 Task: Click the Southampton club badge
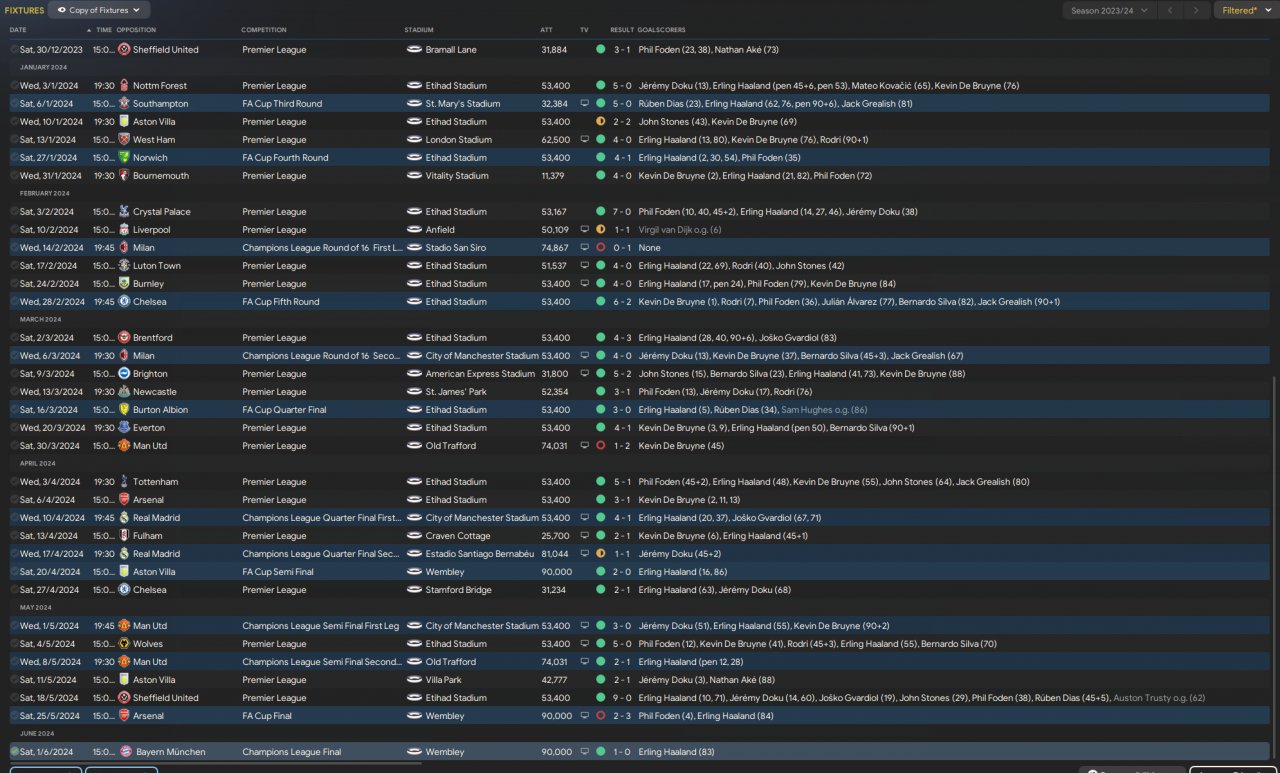coord(124,104)
